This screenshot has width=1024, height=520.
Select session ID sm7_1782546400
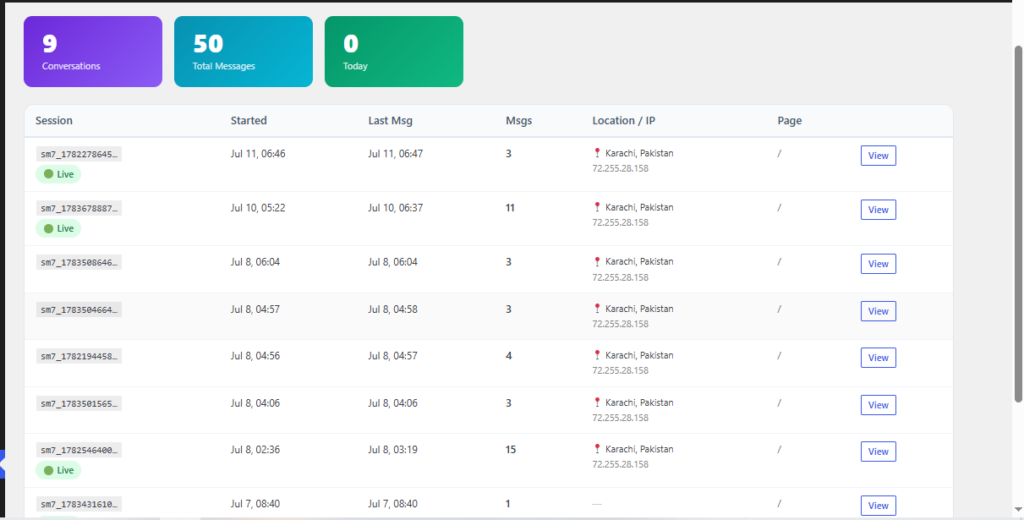79,450
